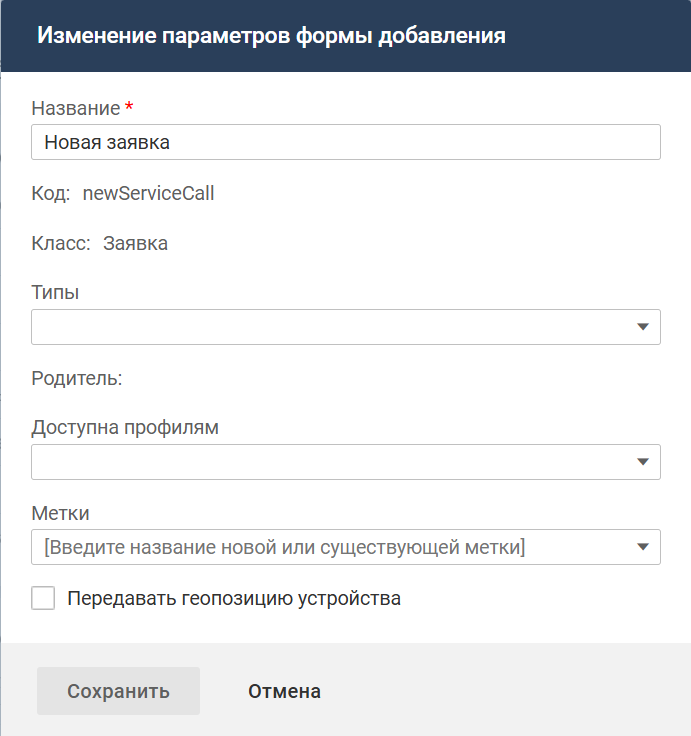Click the Название field label
691x736 pixels.
[x=76, y=108]
